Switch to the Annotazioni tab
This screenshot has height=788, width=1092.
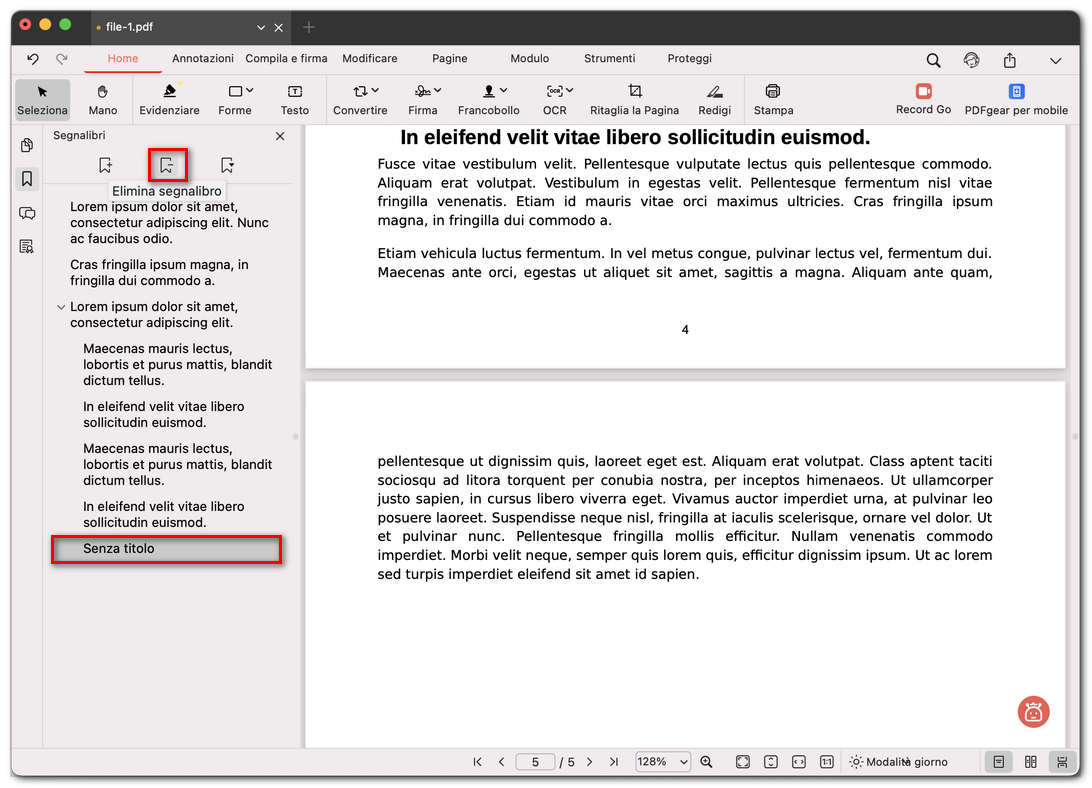point(202,58)
